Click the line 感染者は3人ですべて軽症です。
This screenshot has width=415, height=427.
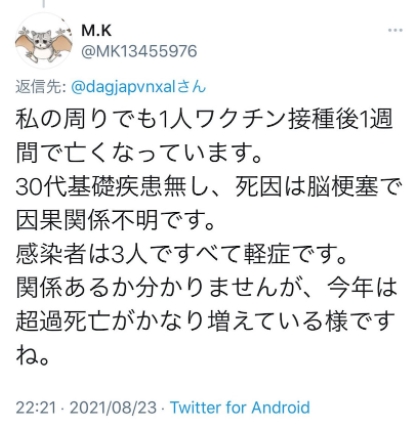click(x=182, y=254)
